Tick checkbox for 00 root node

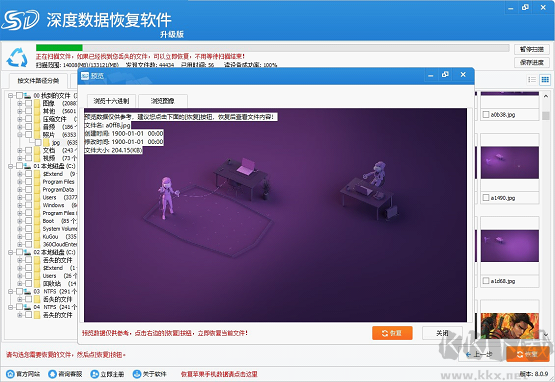point(19,96)
